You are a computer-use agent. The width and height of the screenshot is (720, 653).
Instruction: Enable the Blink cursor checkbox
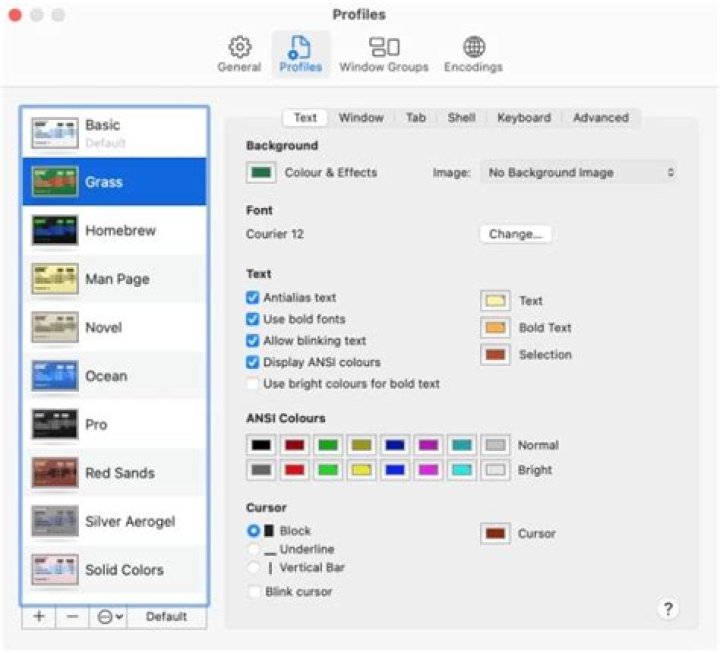pyautogui.click(x=253, y=591)
